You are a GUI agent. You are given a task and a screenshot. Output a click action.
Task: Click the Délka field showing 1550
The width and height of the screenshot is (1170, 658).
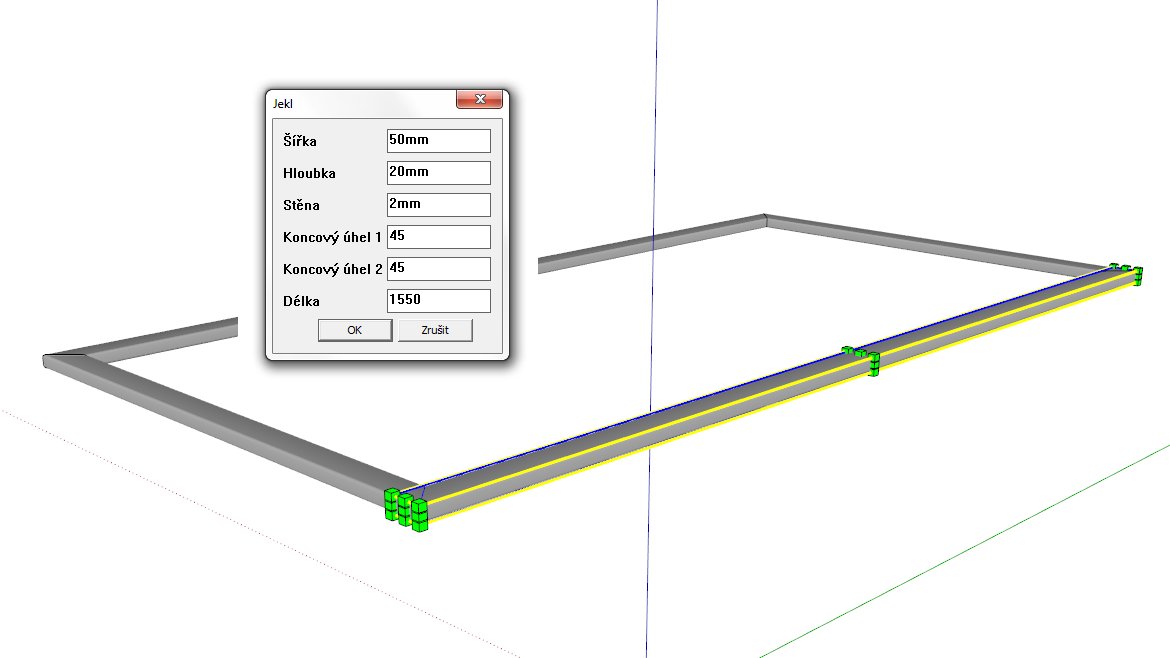coord(438,301)
